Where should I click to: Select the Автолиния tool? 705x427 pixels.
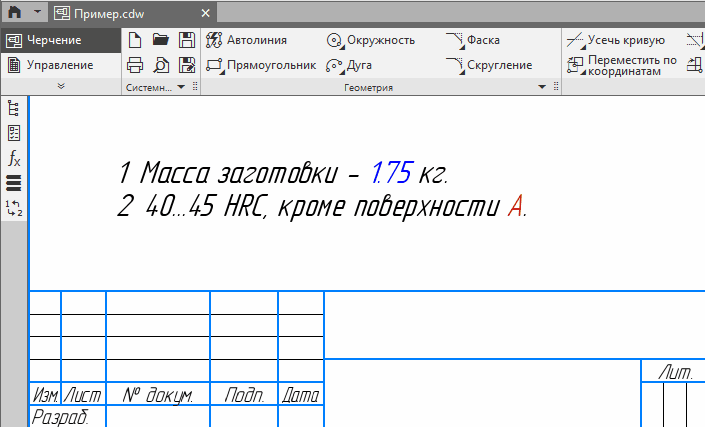[x=246, y=40]
